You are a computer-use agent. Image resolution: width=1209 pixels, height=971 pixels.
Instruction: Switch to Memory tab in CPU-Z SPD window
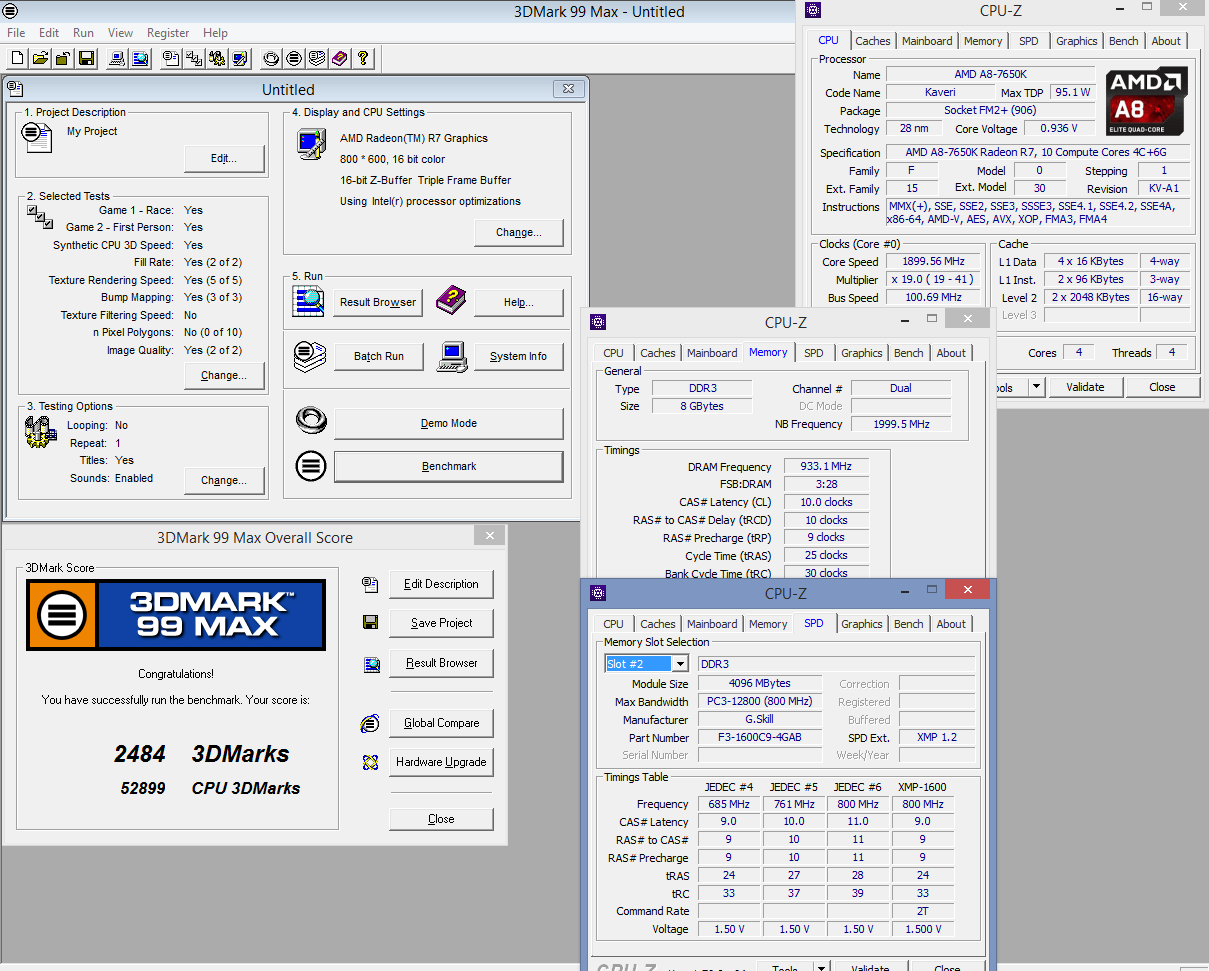[768, 624]
